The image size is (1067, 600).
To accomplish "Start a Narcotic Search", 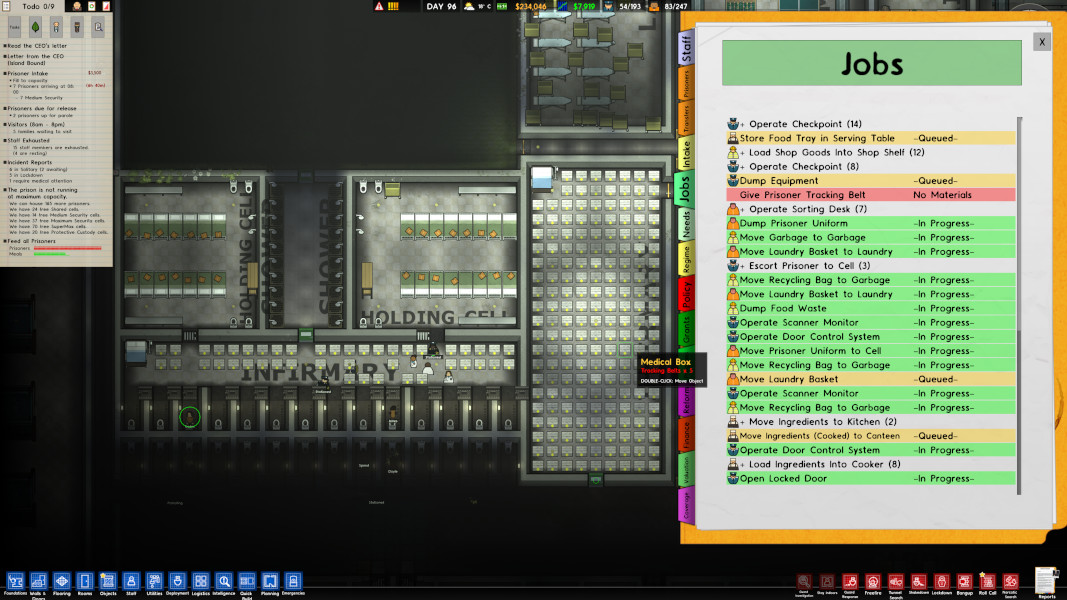I will click(x=1011, y=582).
